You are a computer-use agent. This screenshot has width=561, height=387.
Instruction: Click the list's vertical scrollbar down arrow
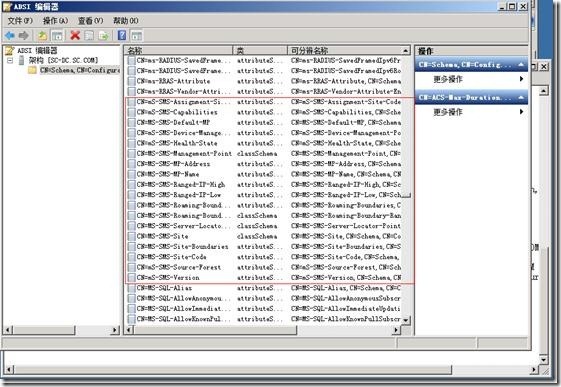click(406, 320)
